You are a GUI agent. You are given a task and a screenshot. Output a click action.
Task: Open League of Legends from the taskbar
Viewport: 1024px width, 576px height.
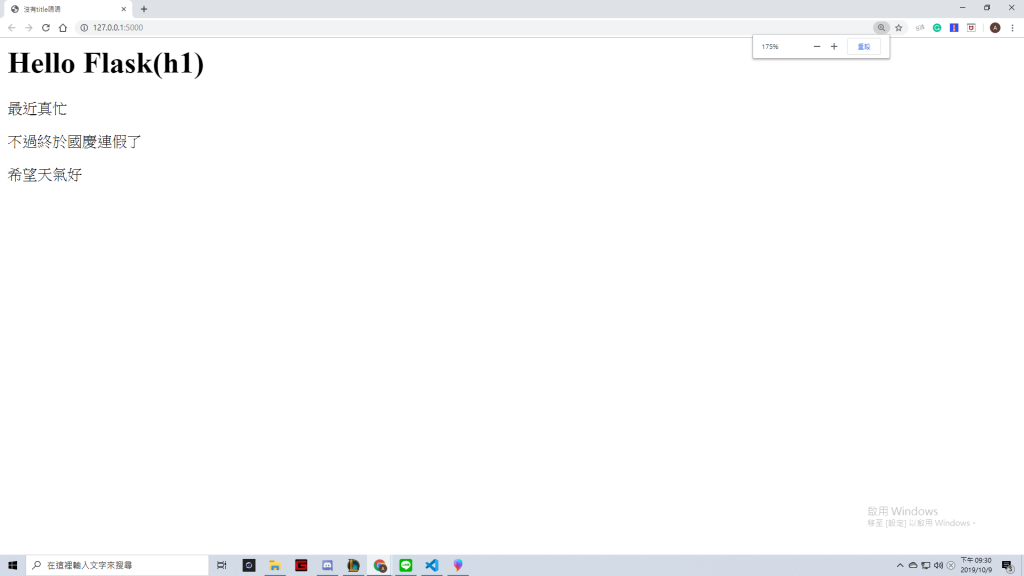(353, 565)
